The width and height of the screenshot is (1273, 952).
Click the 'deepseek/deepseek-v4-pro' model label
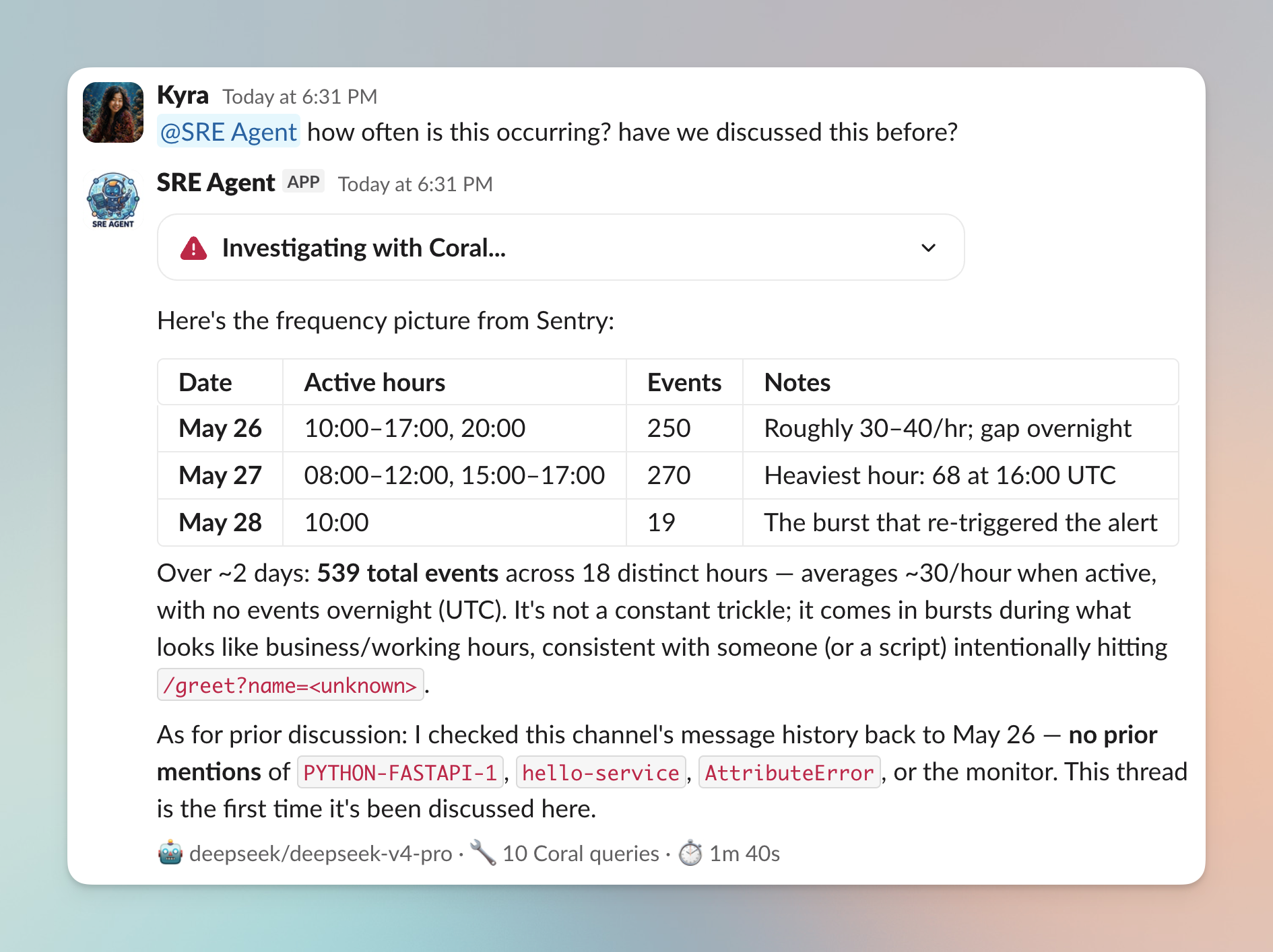click(x=321, y=853)
